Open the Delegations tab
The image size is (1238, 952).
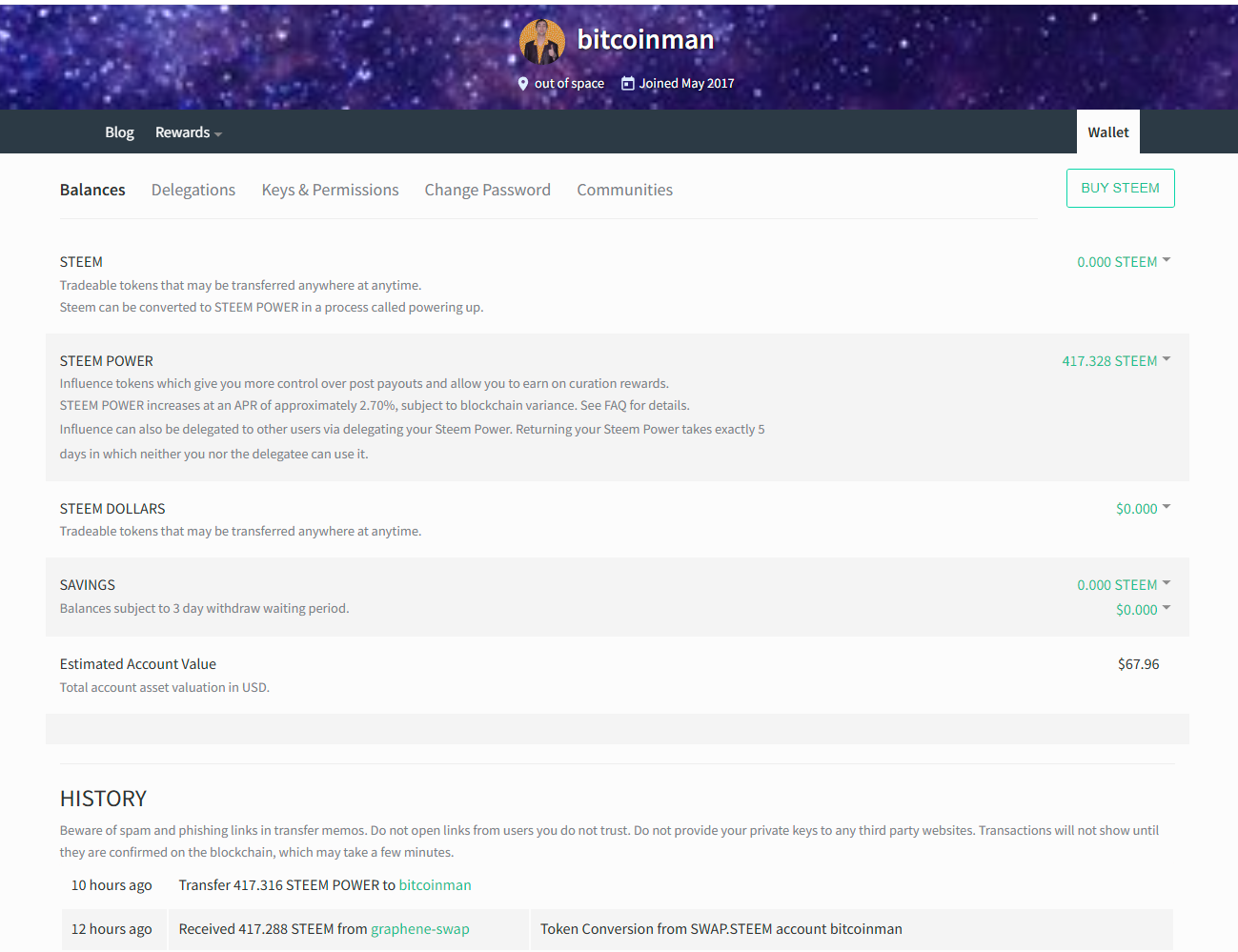tap(193, 190)
